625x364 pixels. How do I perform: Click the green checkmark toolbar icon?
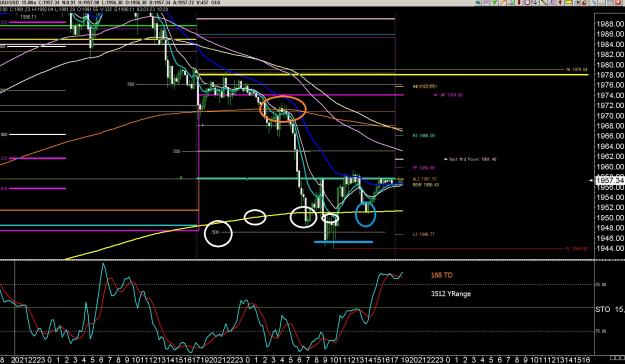494,2
